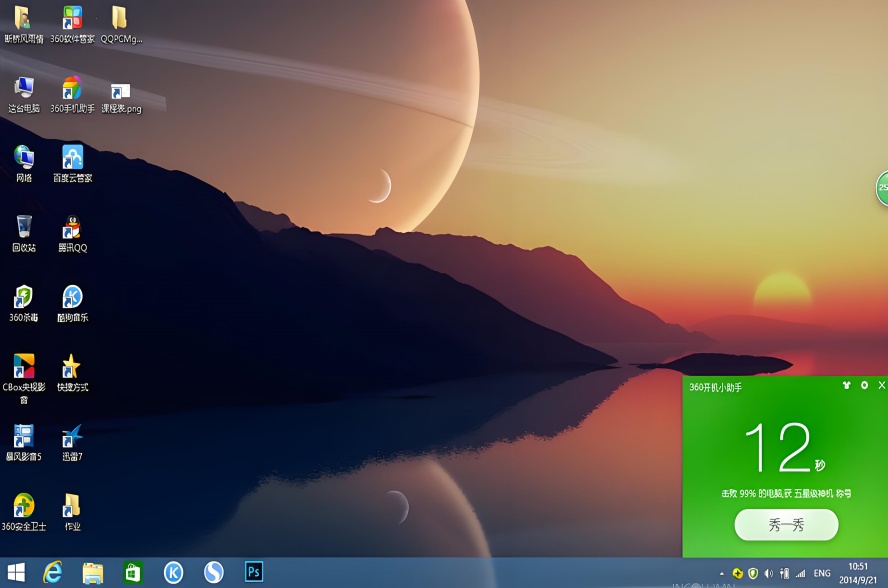Expand hidden system tray icons arrow
The width and height of the screenshot is (888, 588).
tap(722, 574)
